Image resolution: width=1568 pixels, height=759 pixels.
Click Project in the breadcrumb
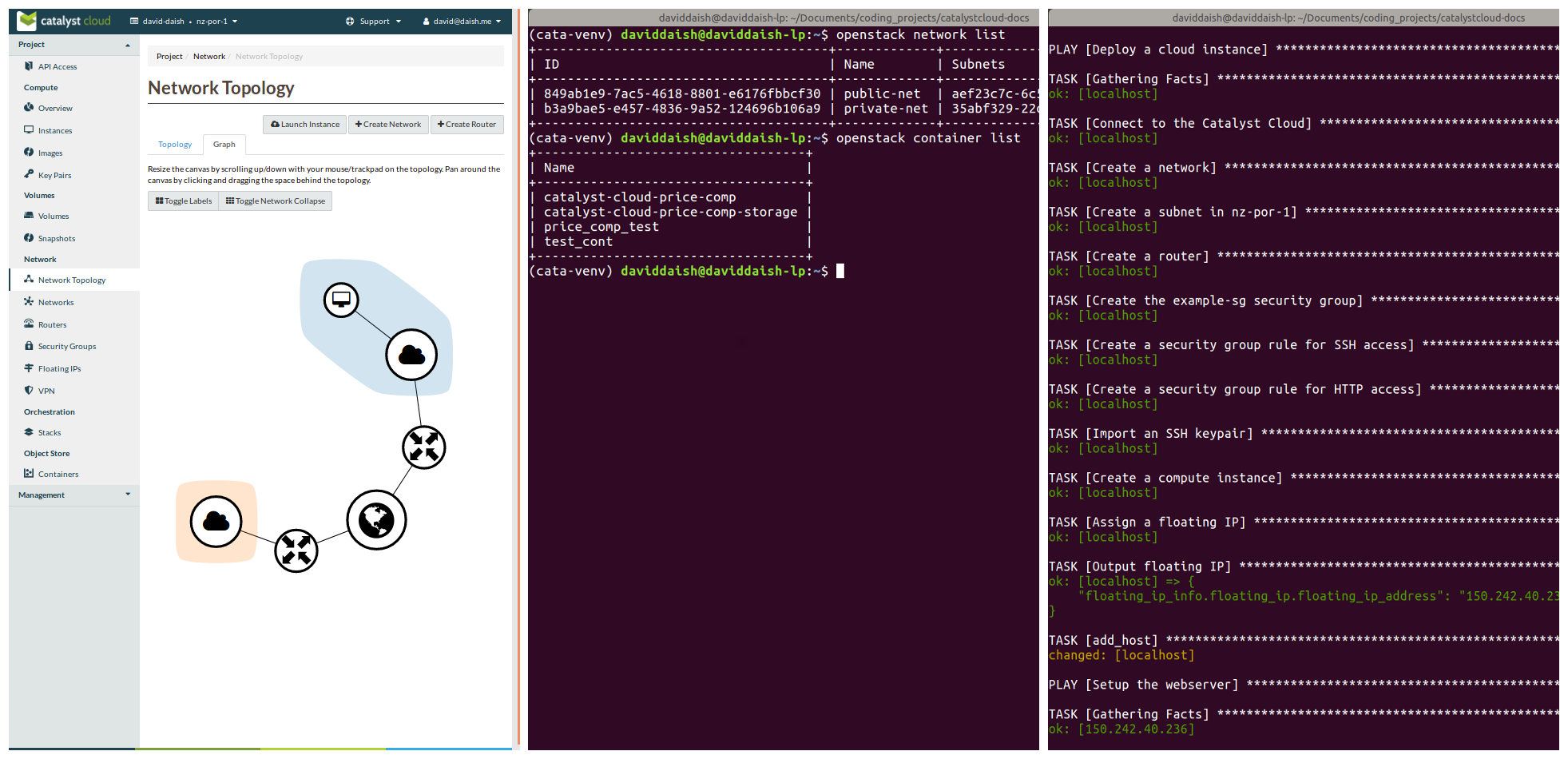point(169,57)
